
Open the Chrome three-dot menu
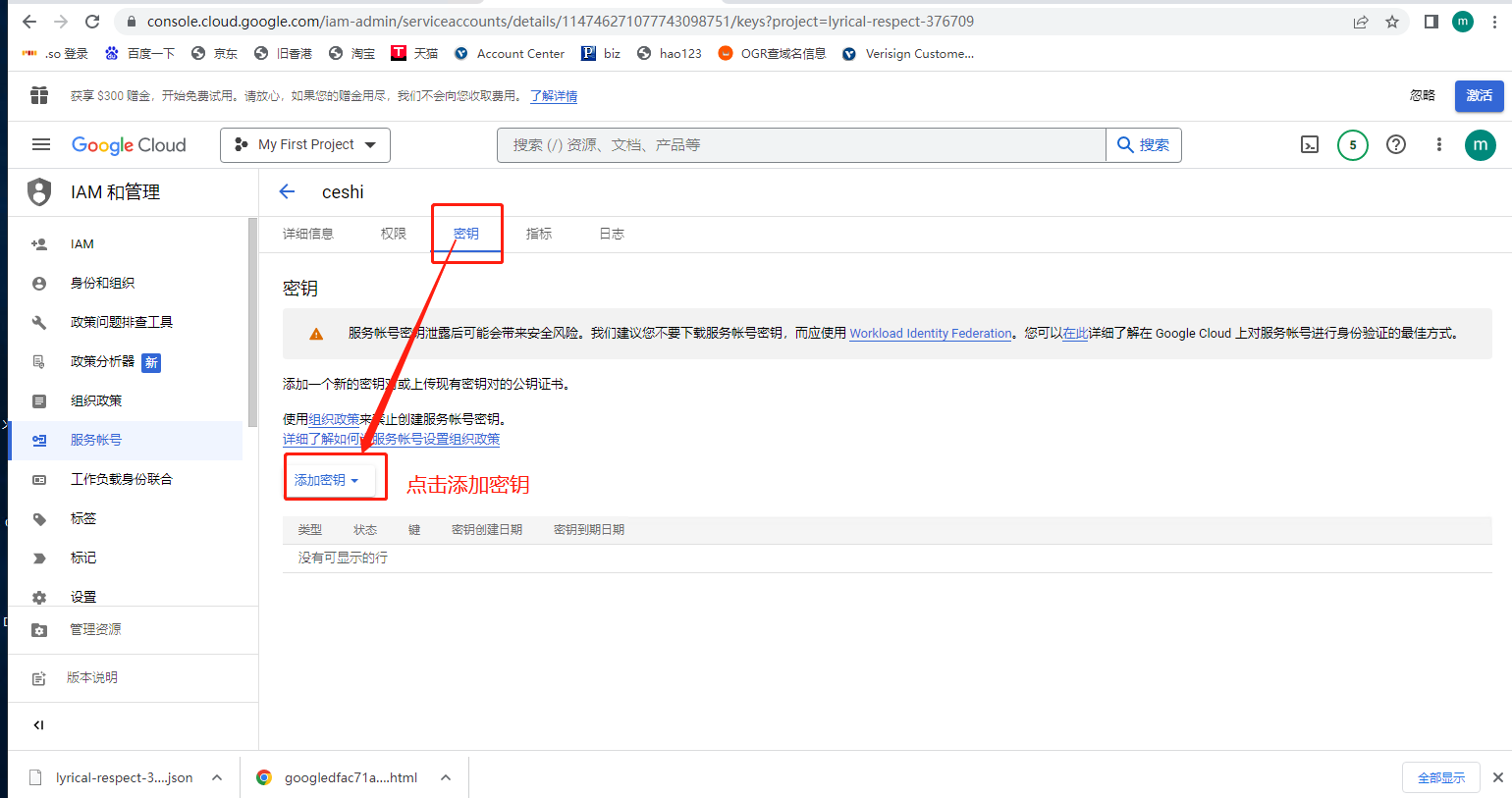tap(1495, 22)
